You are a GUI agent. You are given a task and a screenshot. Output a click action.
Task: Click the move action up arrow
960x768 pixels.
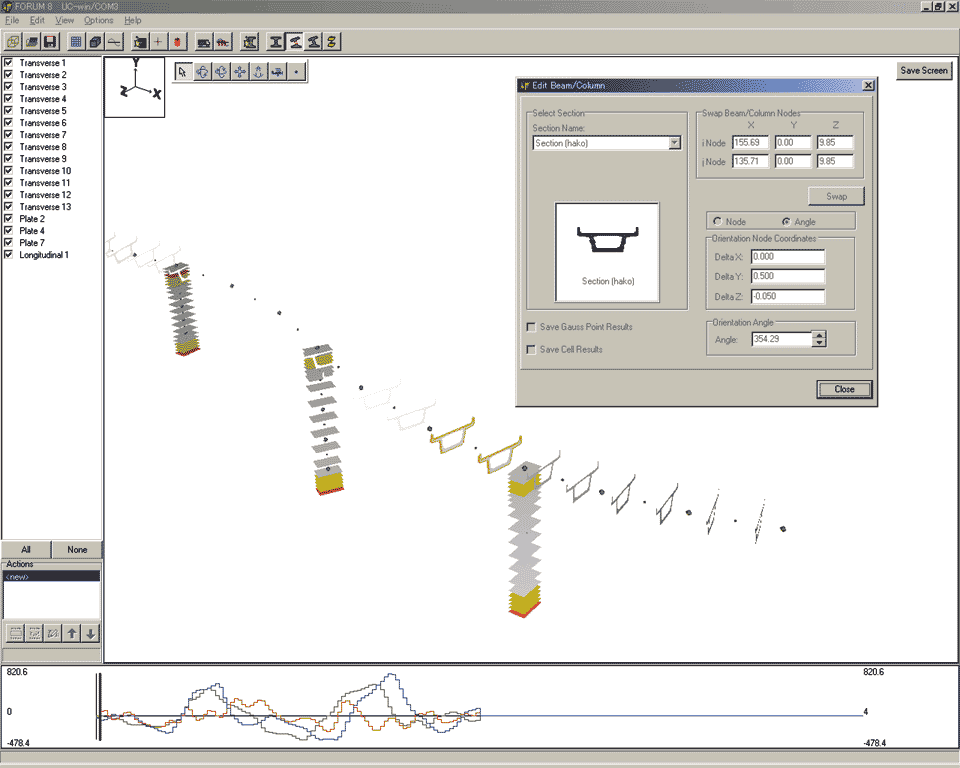pyautogui.click(x=72, y=633)
